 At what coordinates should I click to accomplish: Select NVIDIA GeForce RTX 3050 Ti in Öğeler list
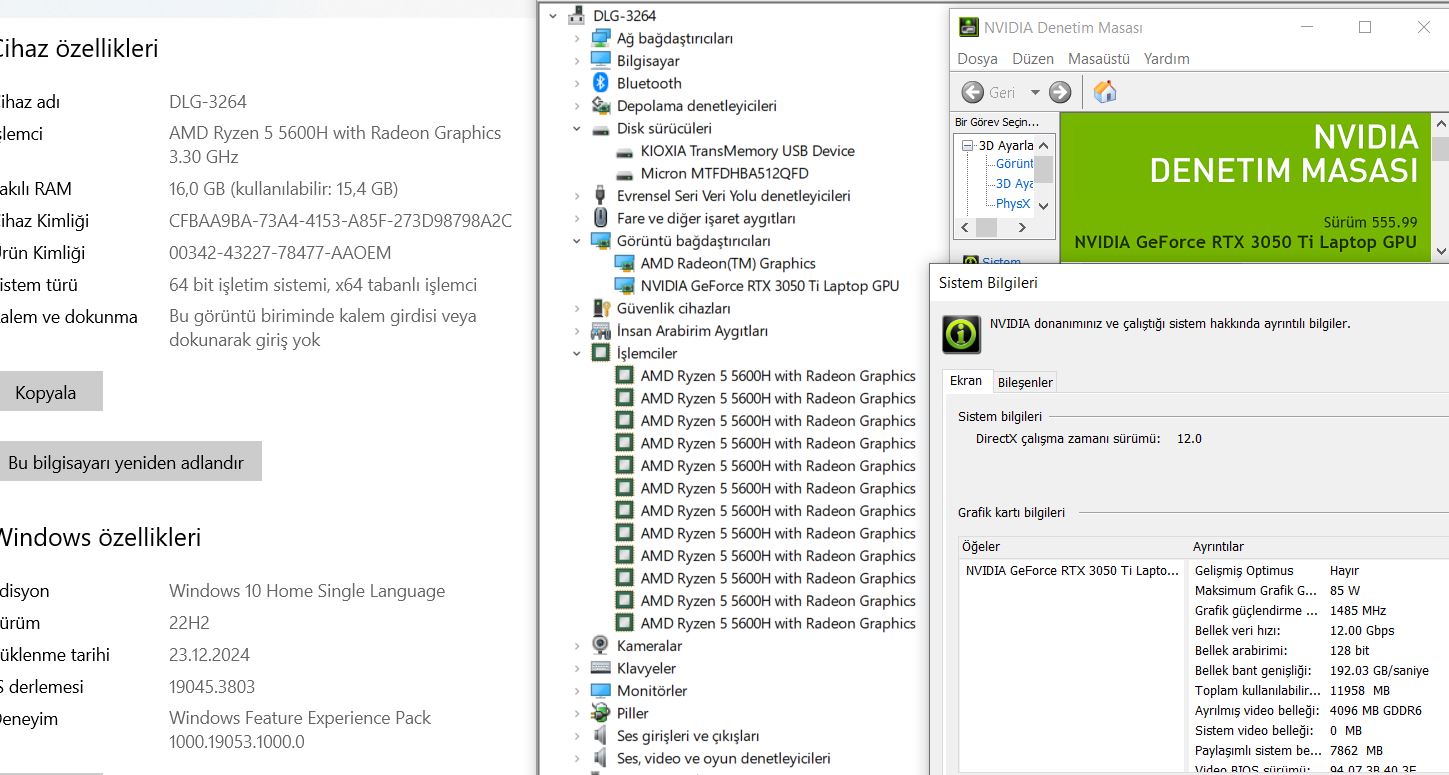(1072, 570)
